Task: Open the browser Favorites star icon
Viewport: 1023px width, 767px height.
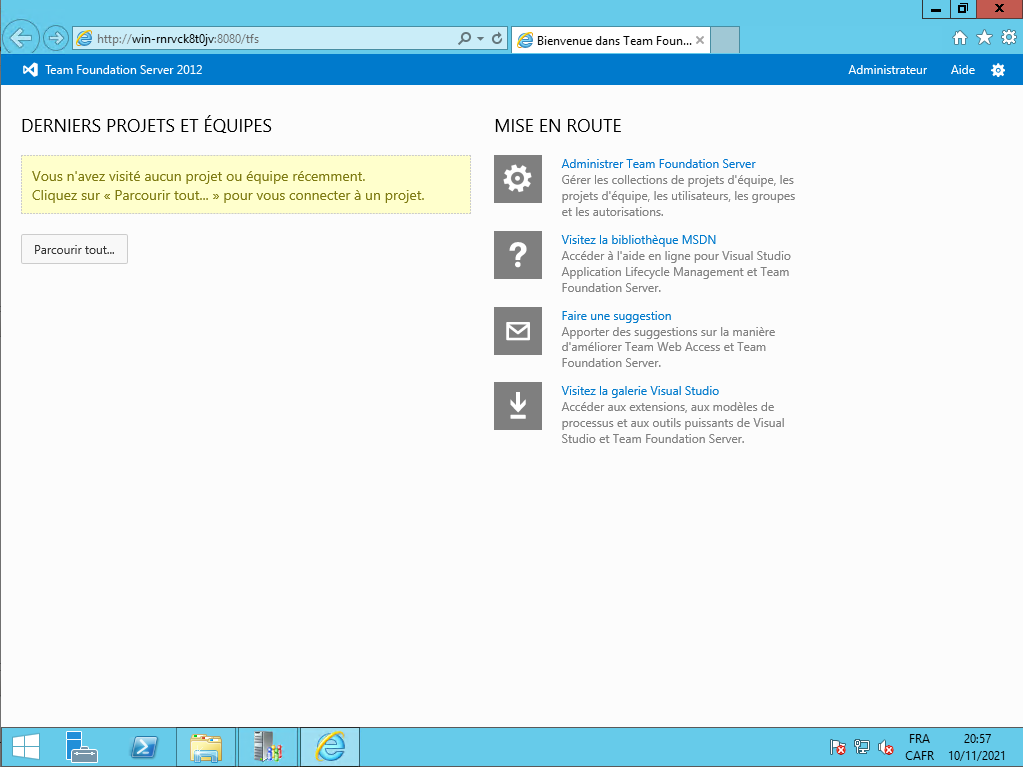Action: coord(984,38)
